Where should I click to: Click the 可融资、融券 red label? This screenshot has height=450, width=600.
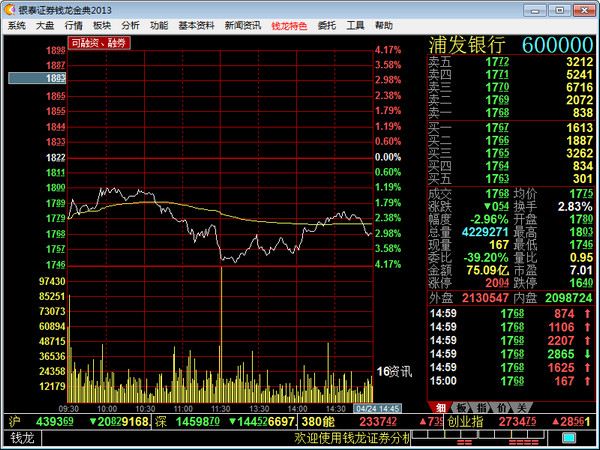click(99, 43)
